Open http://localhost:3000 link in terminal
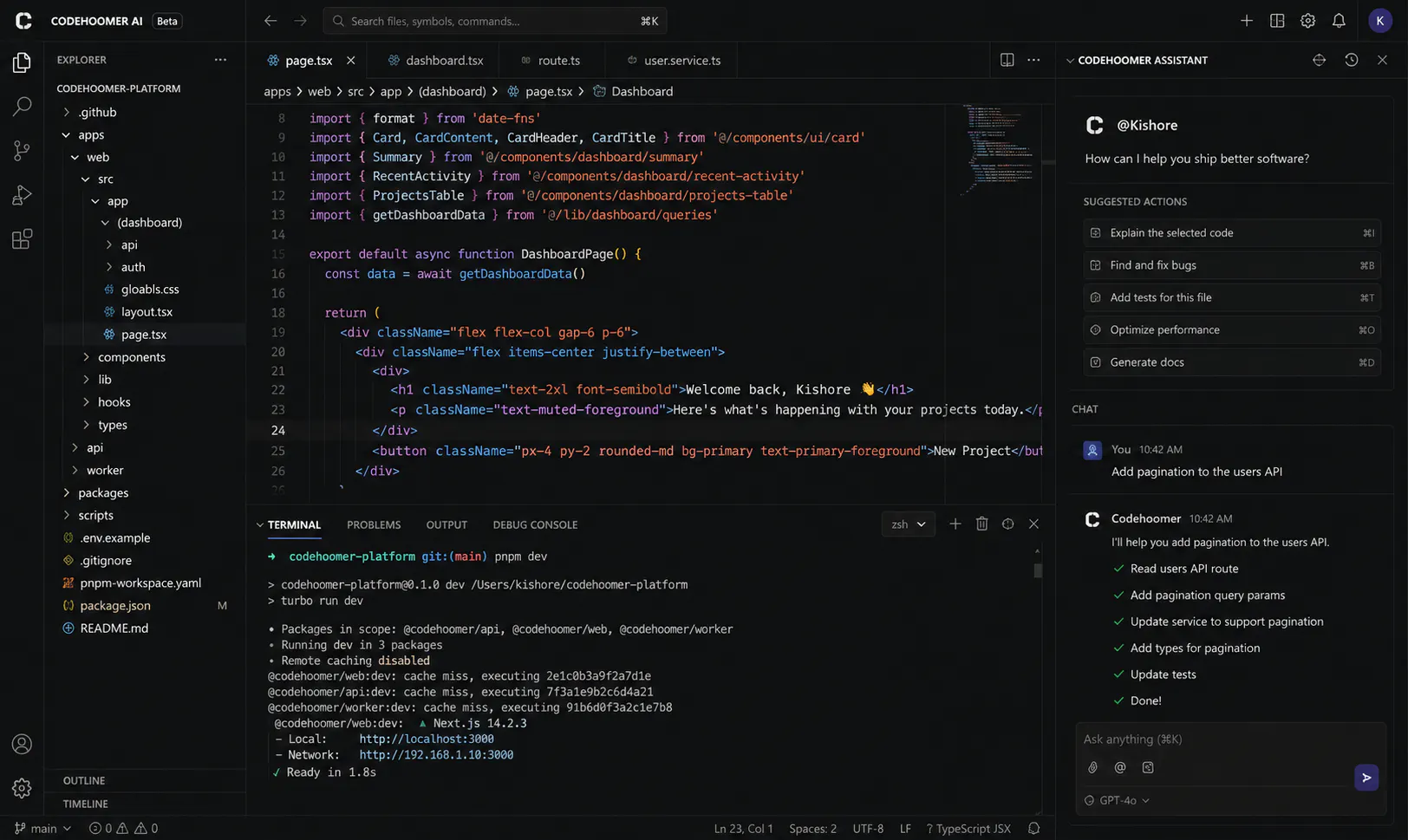 [x=427, y=739]
